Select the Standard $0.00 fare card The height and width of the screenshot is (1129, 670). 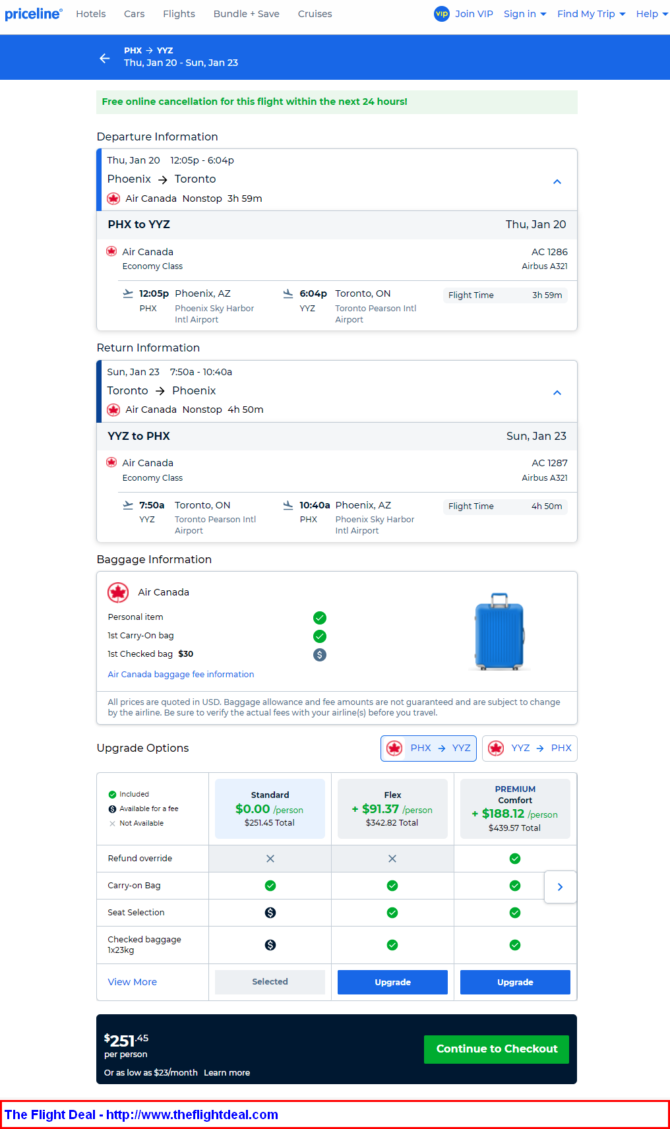click(x=270, y=809)
